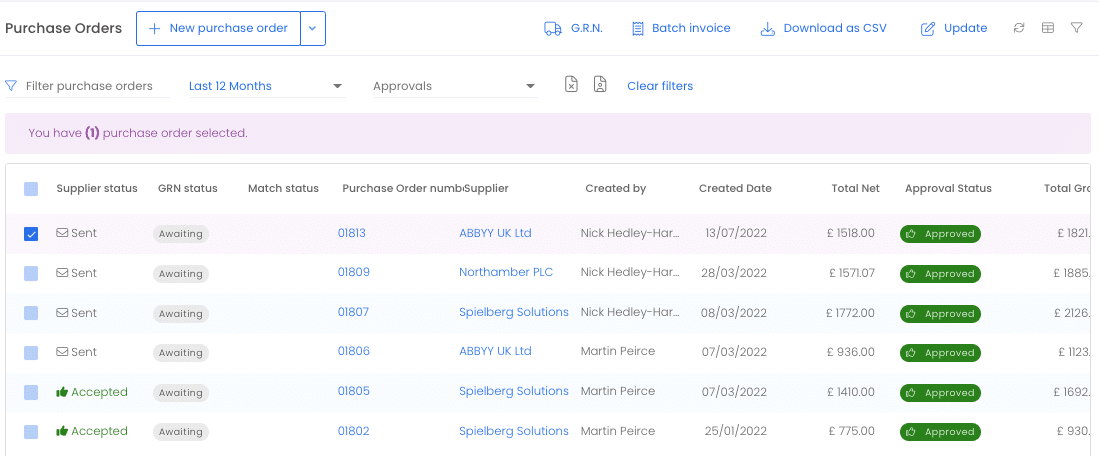Sort by Total Net column header

click(x=855, y=188)
